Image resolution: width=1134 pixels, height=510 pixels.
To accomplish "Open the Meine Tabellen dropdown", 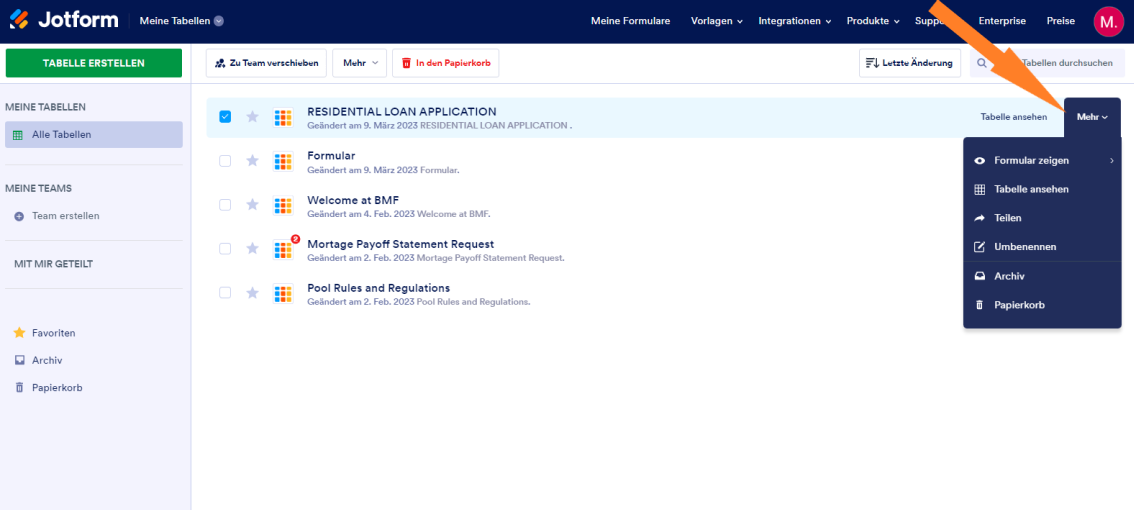I will pyautogui.click(x=181, y=21).
